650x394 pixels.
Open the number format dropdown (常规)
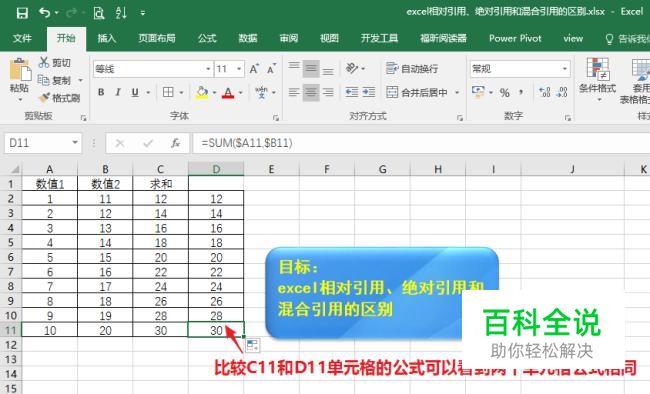point(565,69)
